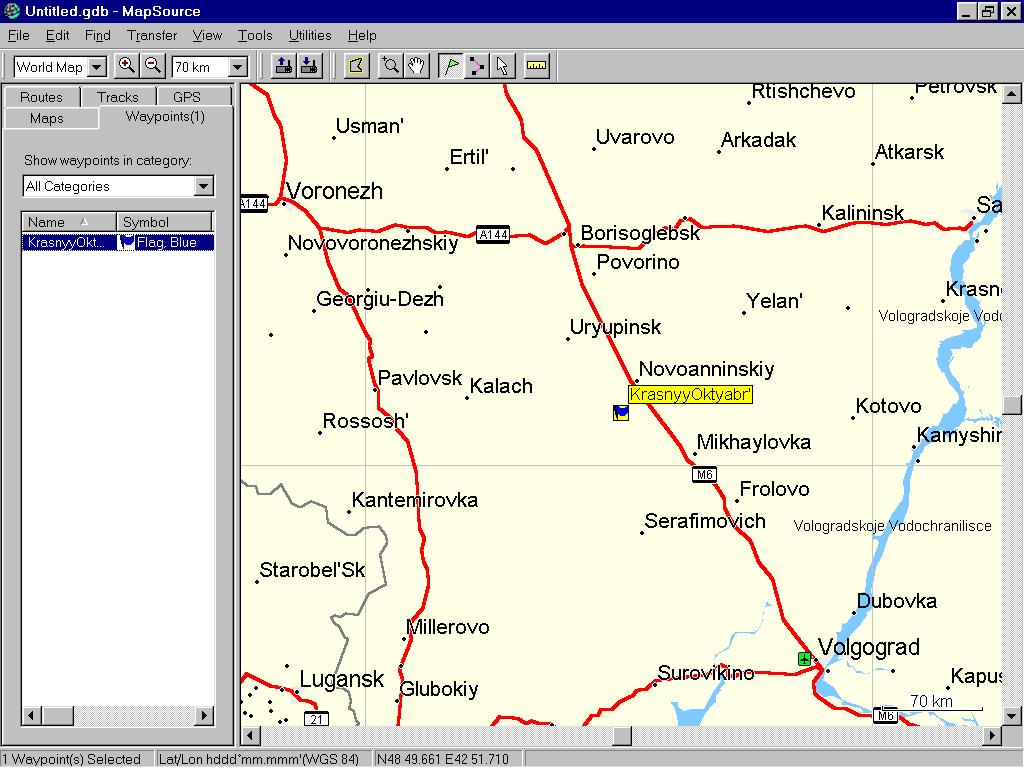Image resolution: width=1024 pixels, height=768 pixels.
Task: Click the Serafimovich city label
Action: pos(705,521)
